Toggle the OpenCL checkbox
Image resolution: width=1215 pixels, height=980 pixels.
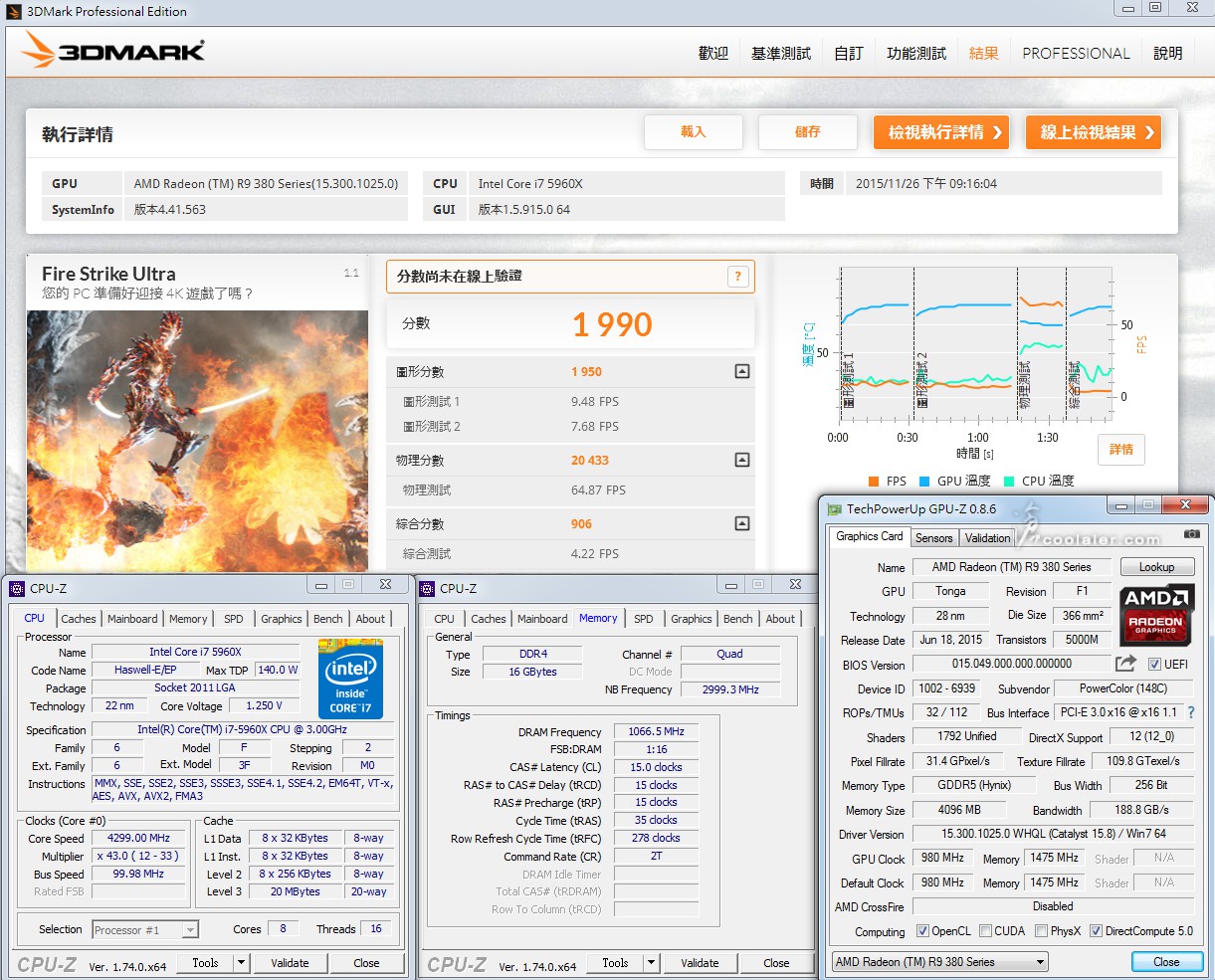coord(922,931)
